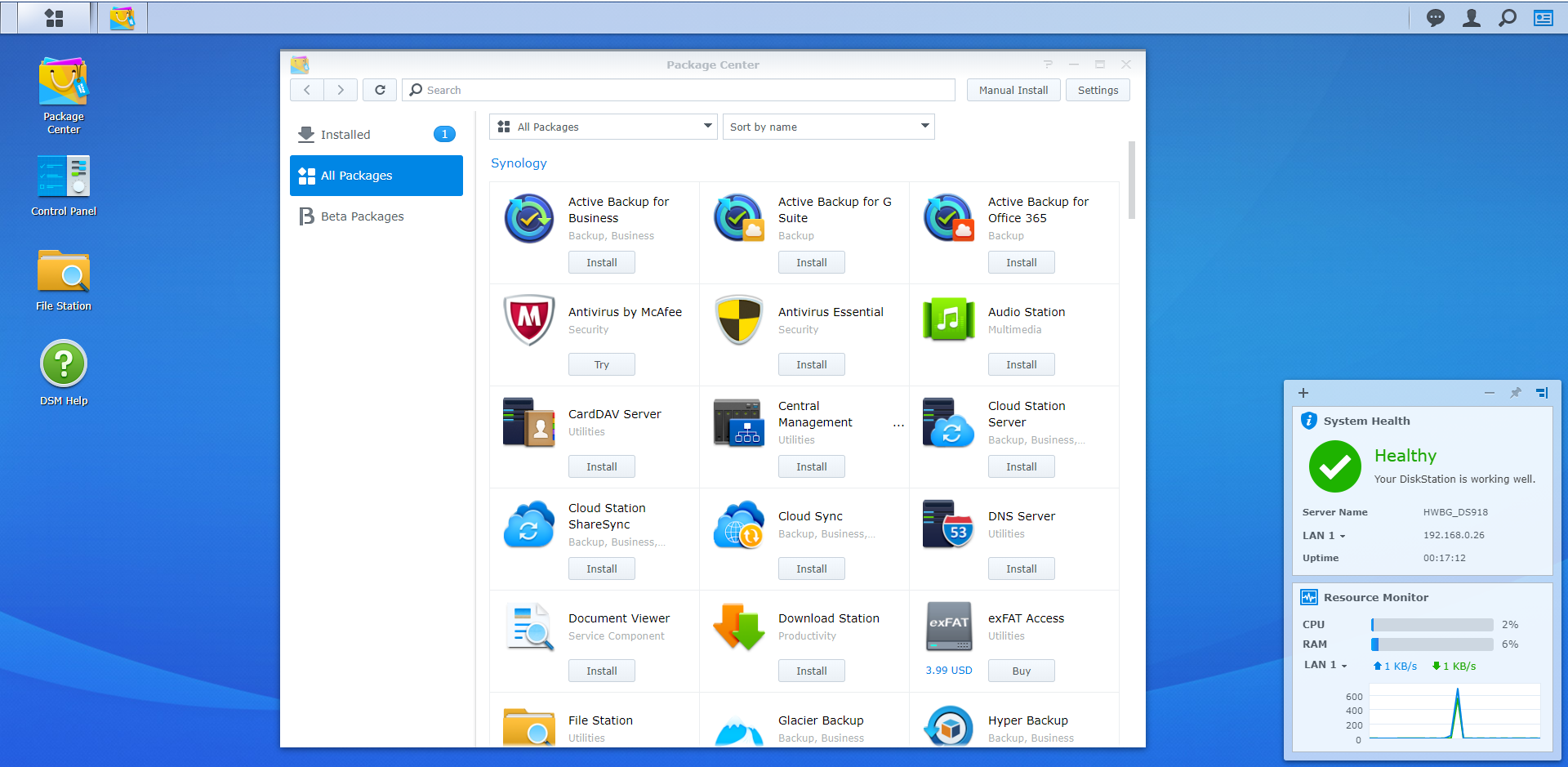The width and height of the screenshot is (1568, 767).
Task: Refresh the Package Center list
Action: click(x=380, y=90)
